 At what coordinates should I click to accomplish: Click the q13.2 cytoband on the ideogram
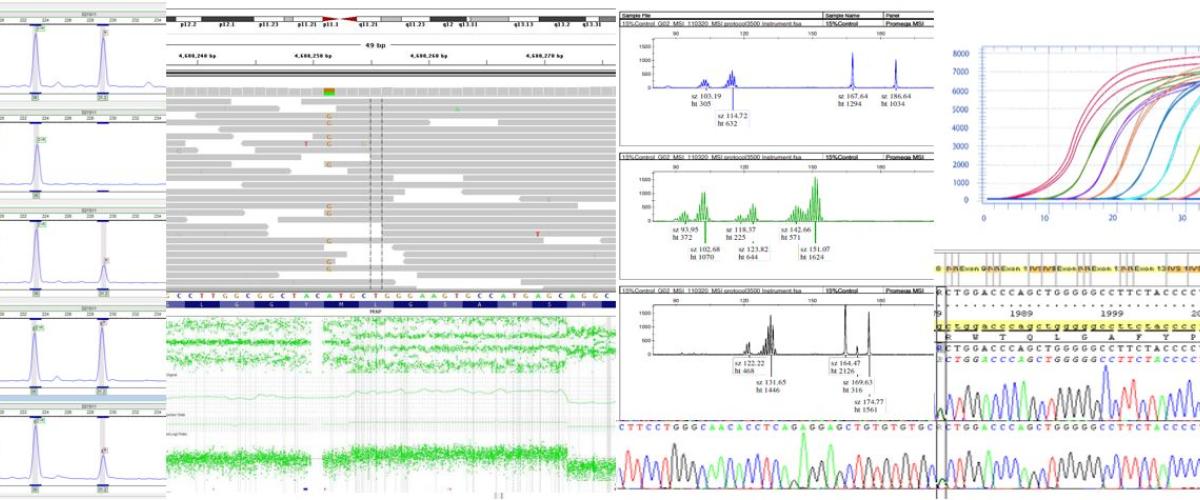click(562, 19)
